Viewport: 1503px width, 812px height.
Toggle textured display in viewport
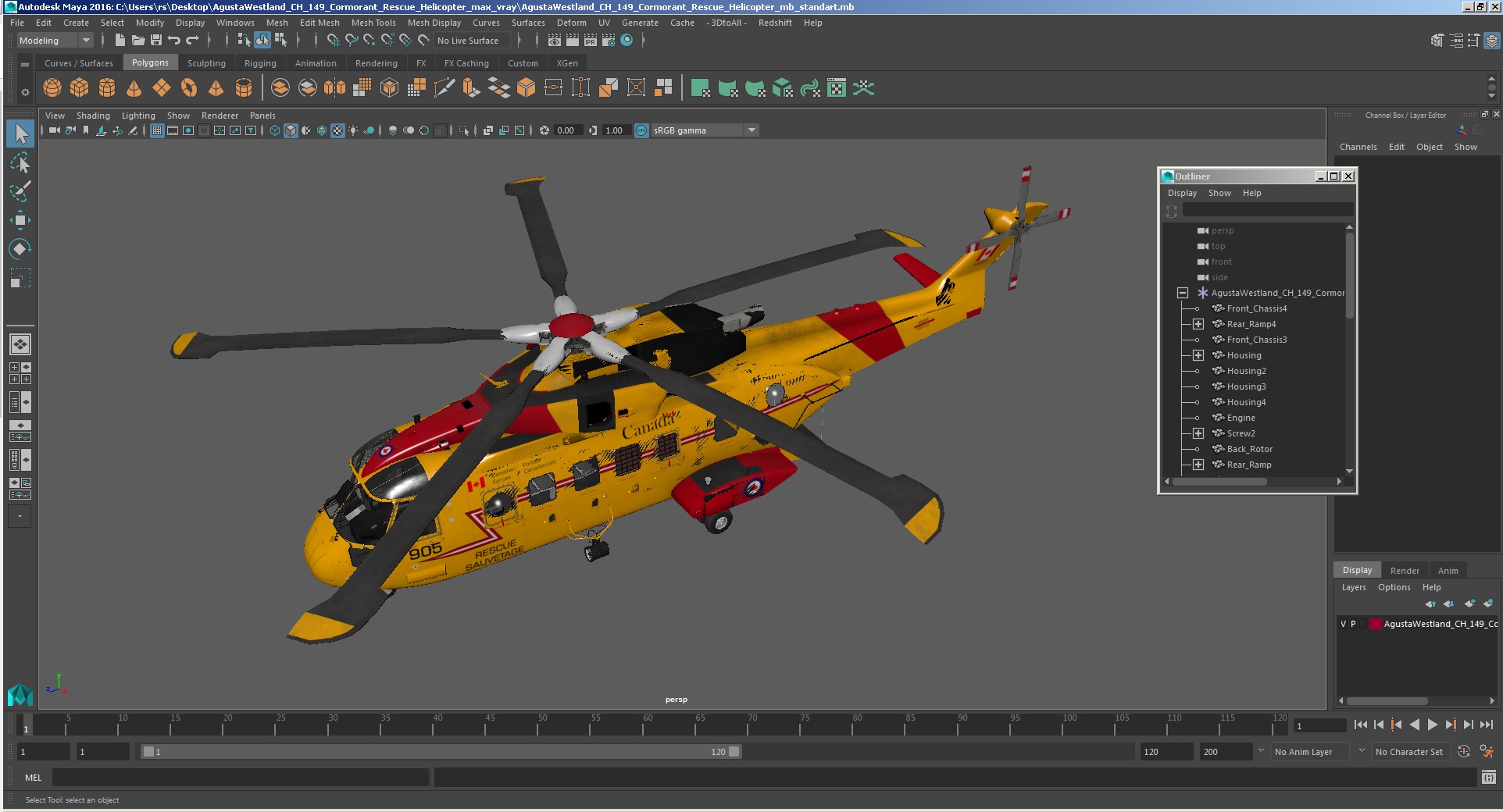337,130
